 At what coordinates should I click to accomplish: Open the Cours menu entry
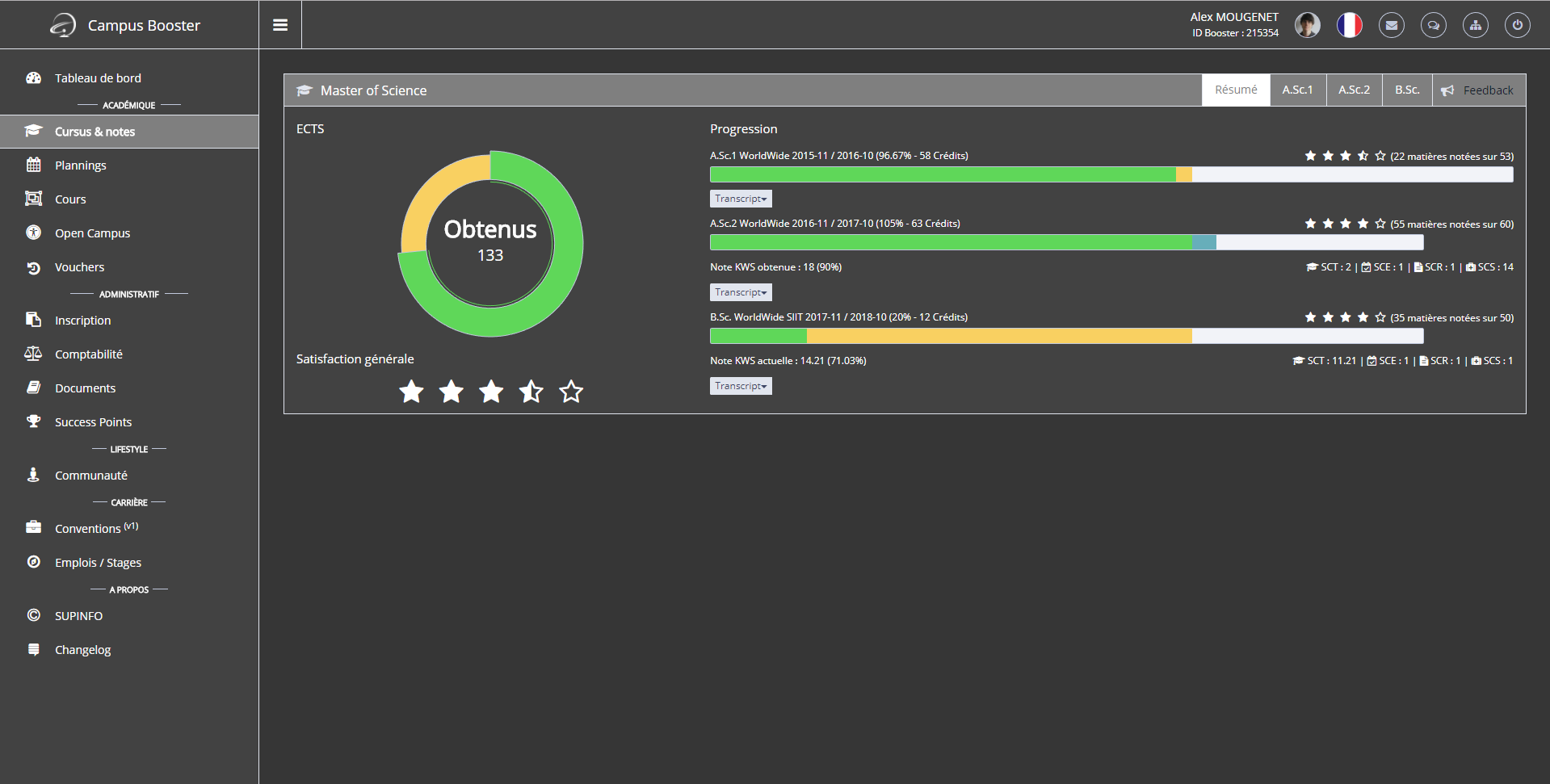pos(70,199)
